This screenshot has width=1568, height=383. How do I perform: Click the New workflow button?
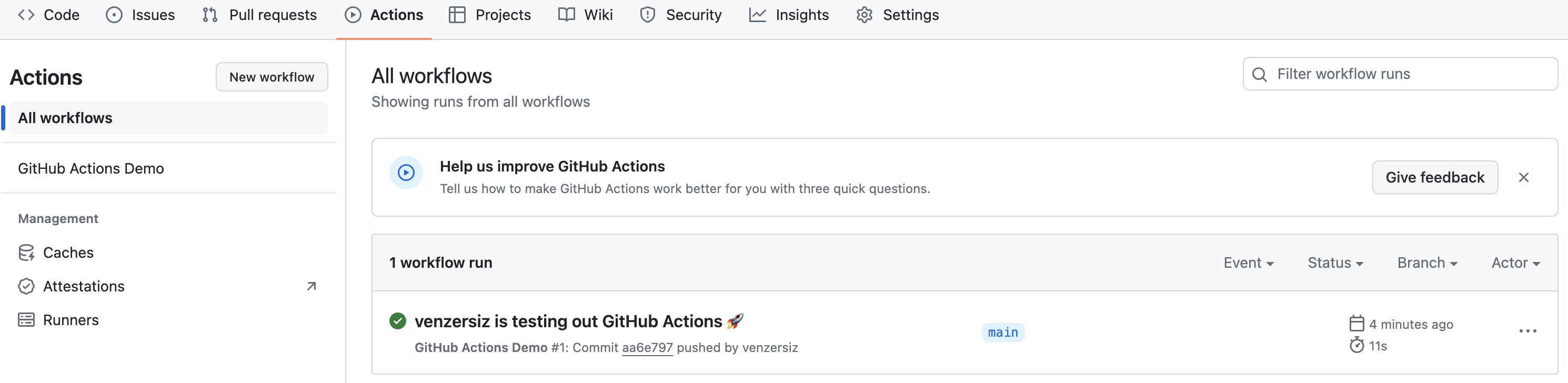[x=272, y=77]
